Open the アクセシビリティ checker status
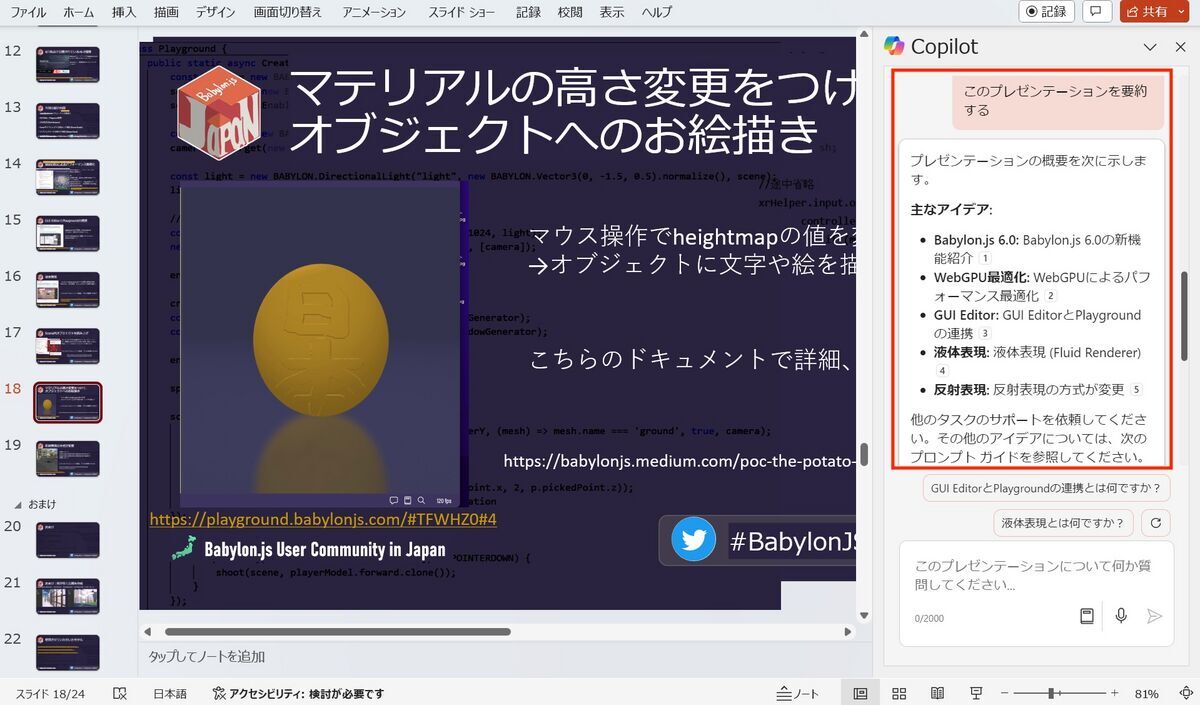Image resolution: width=1200 pixels, height=705 pixels. [x=299, y=693]
